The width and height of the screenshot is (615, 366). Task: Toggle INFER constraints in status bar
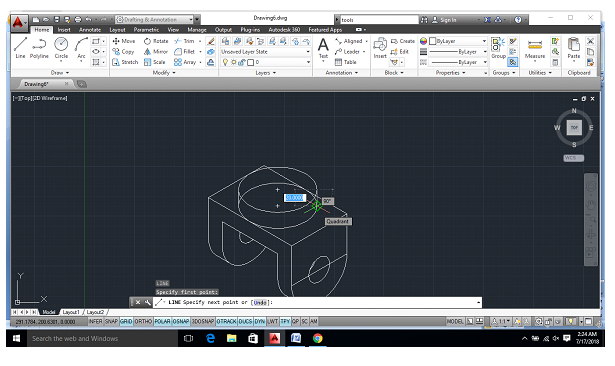[x=95, y=321]
